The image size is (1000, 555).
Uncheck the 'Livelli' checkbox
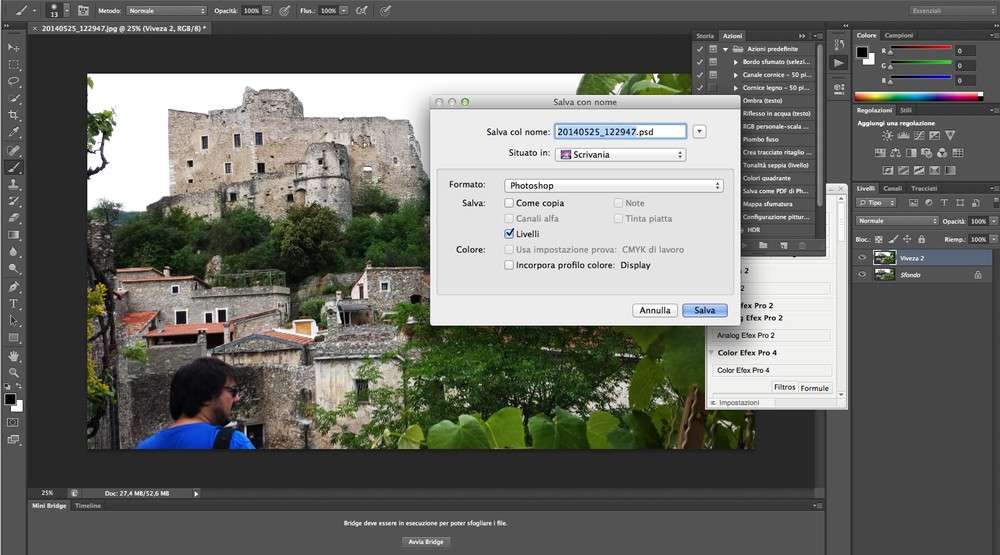510,234
